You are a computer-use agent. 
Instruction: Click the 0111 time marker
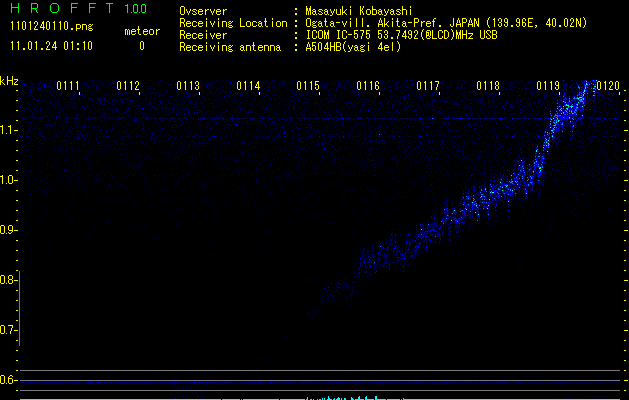point(68,86)
